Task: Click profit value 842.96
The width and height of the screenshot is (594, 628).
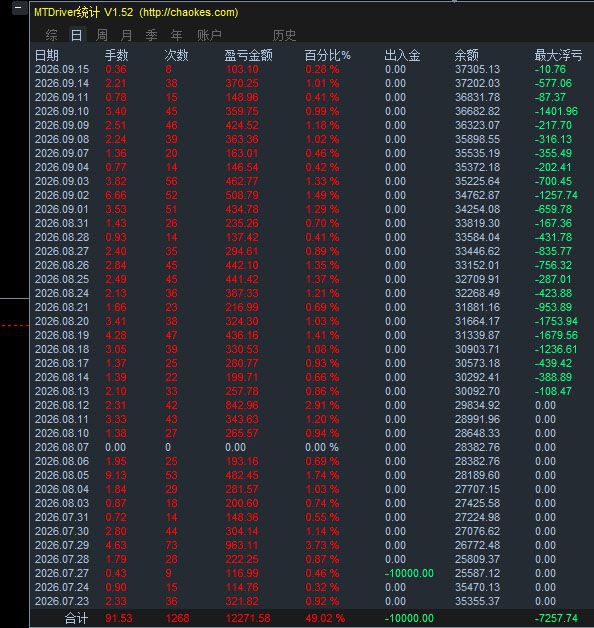Action: [242, 405]
